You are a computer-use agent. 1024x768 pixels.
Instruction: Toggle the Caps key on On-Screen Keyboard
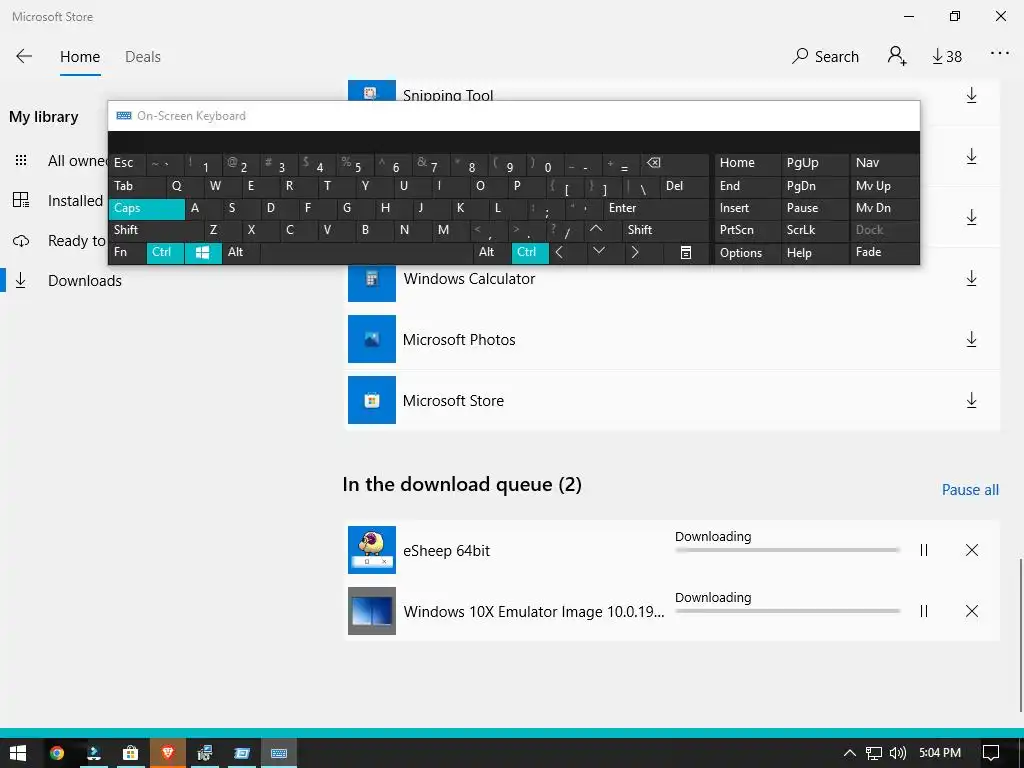[146, 208]
